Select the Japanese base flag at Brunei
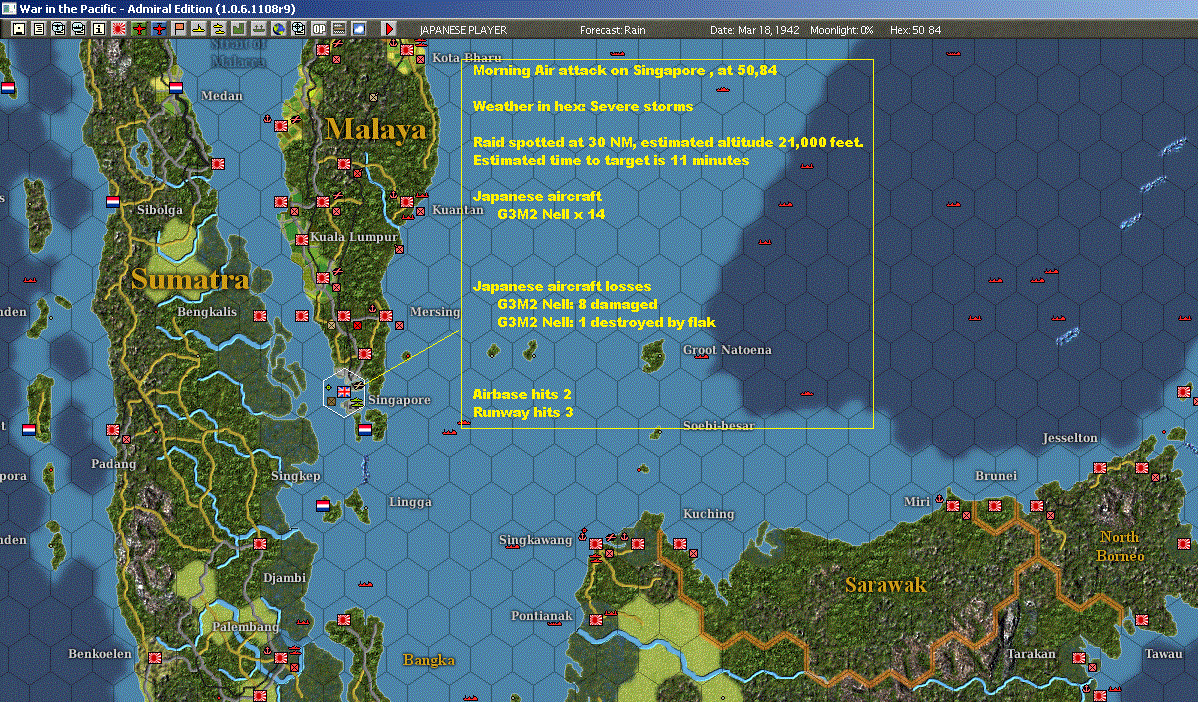1198x702 pixels. [x=995, y=506]
